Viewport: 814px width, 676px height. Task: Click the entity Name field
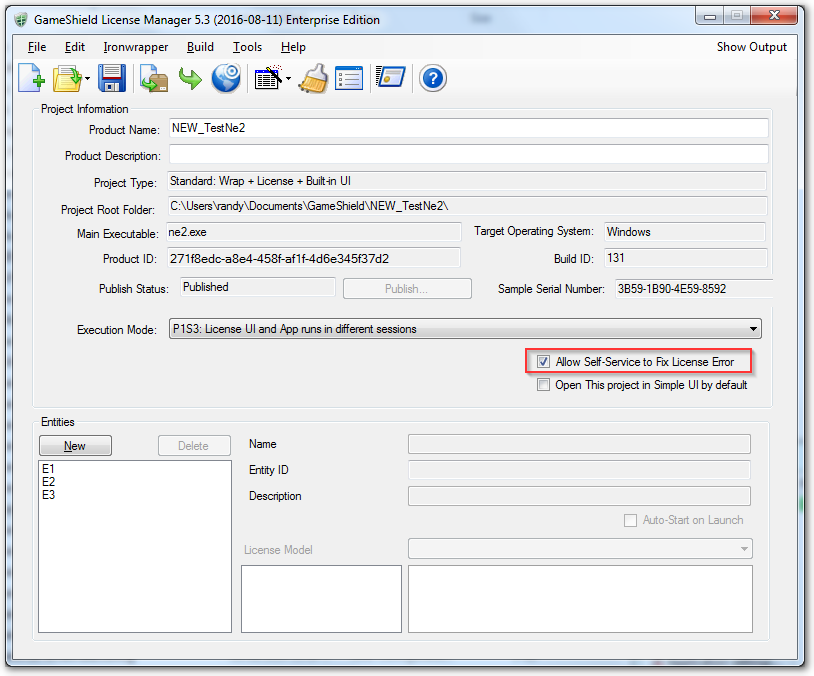click(x=579, y=444)
